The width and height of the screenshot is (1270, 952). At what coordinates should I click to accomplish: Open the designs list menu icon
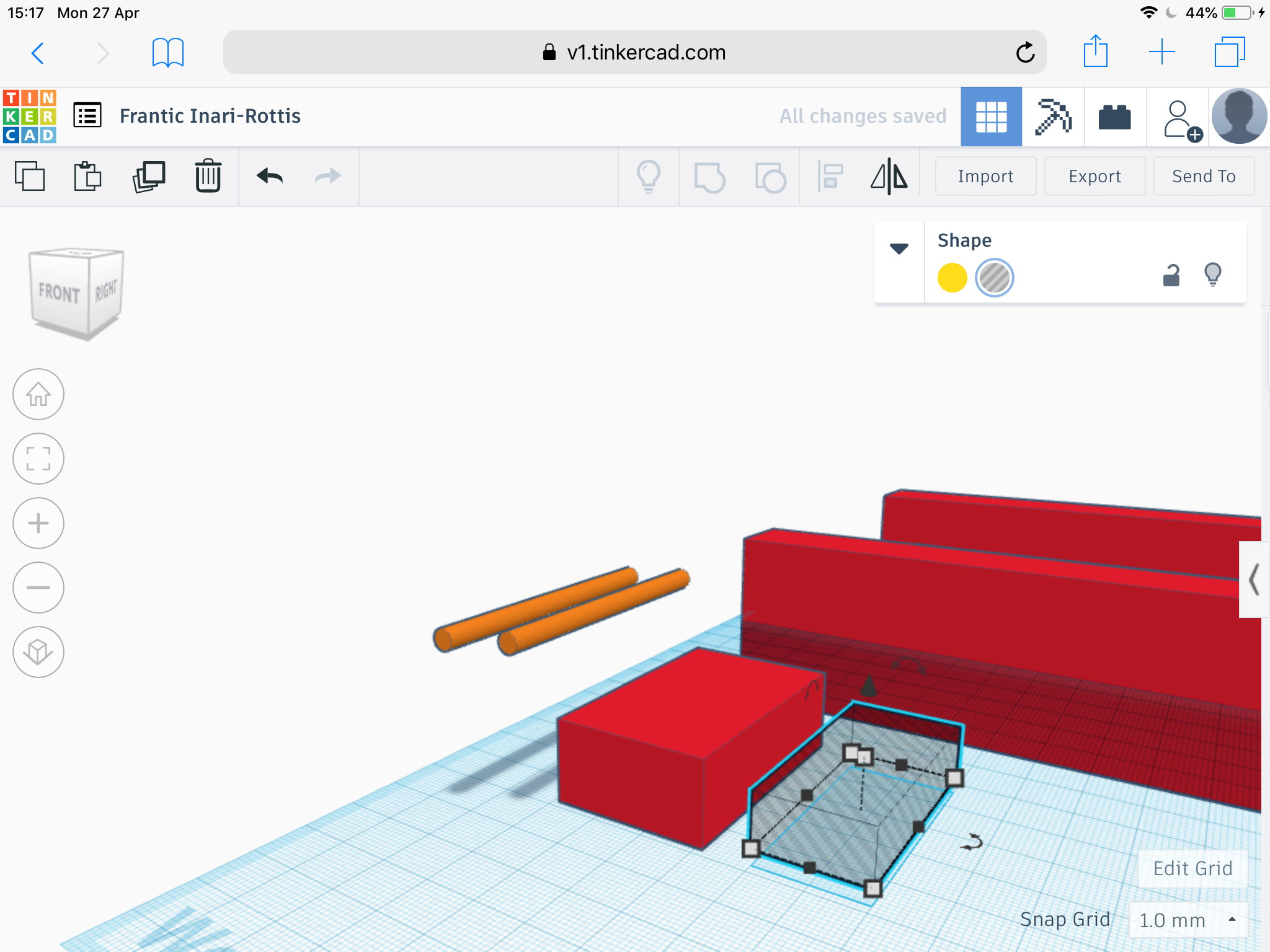tap(87, 116)
